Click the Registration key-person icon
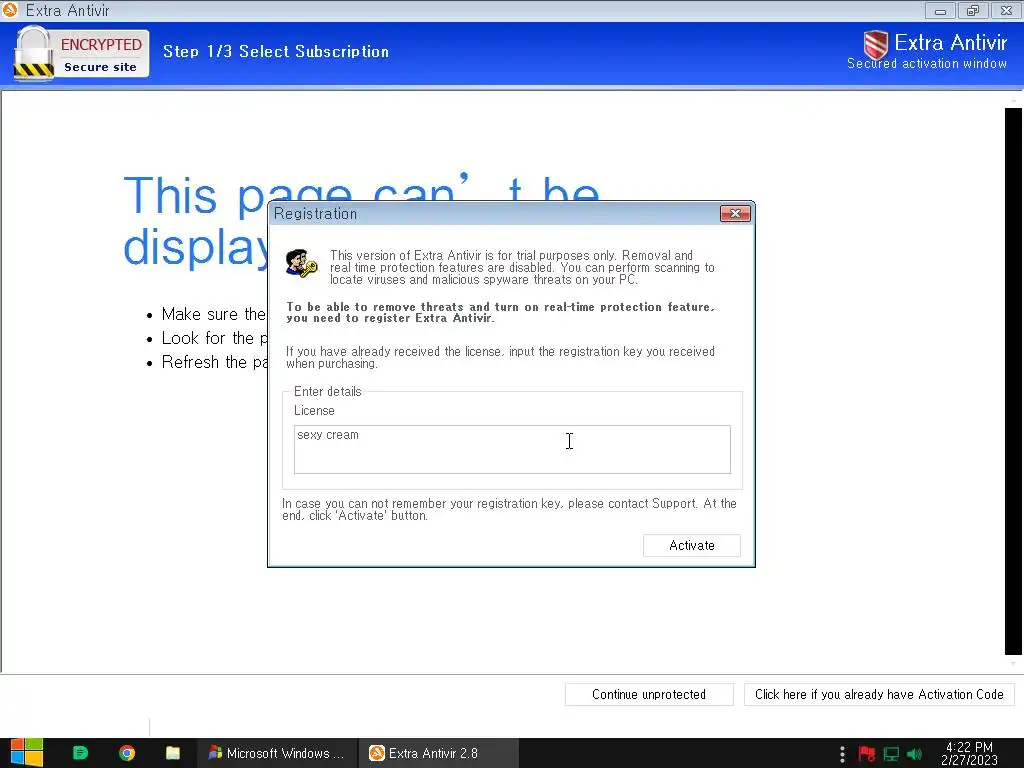The width and height of the screenshot is (1024, 768). 301,264
